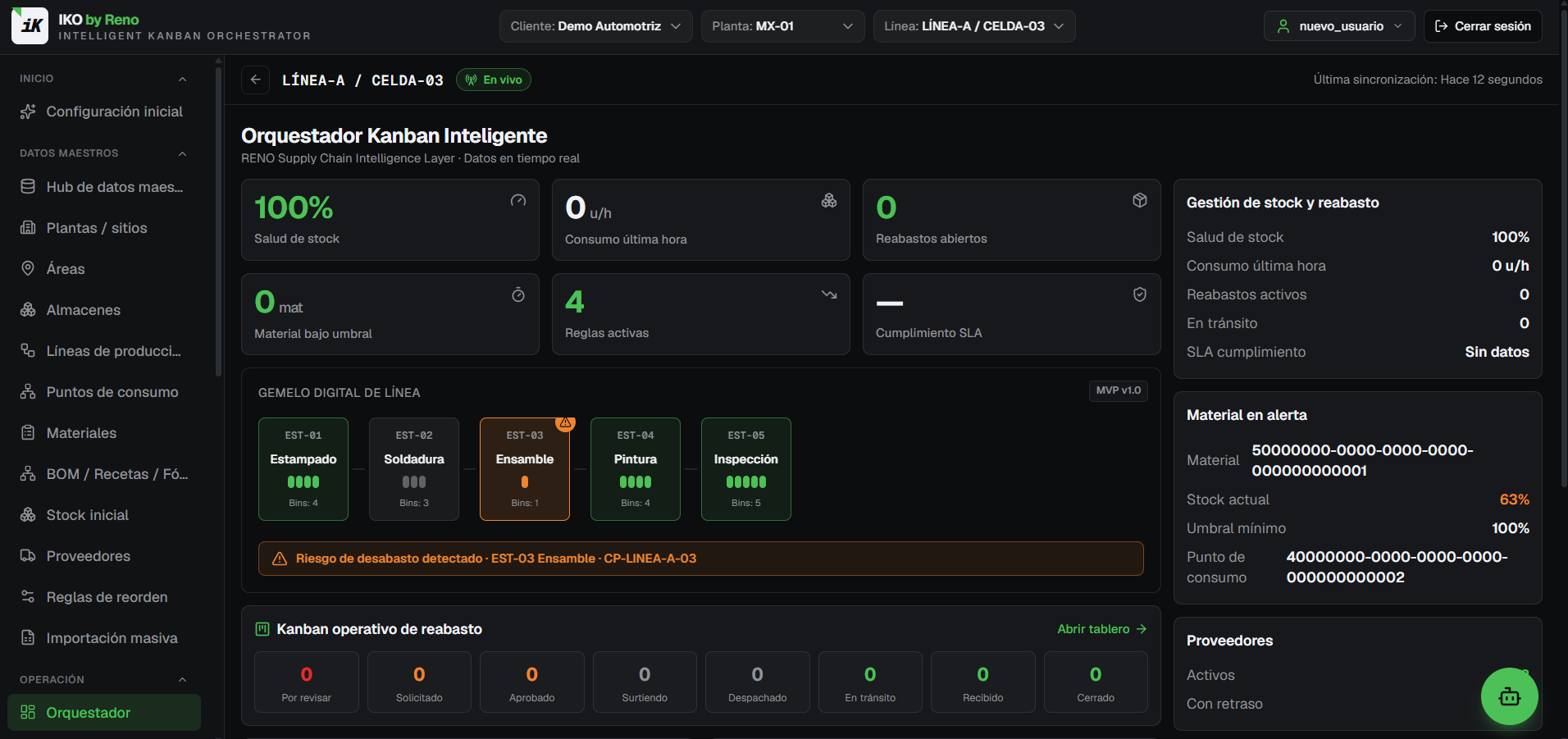Select the Orquestador sidebar item
1568x739 pixels.
(104, 713)
